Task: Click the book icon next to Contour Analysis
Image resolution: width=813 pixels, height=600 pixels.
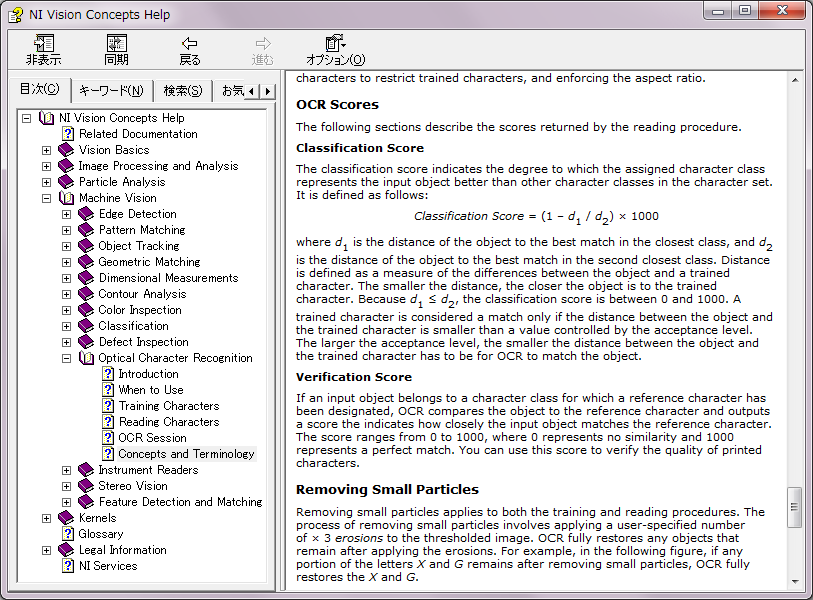Action: pyautogui.click(x=86, y=295)
